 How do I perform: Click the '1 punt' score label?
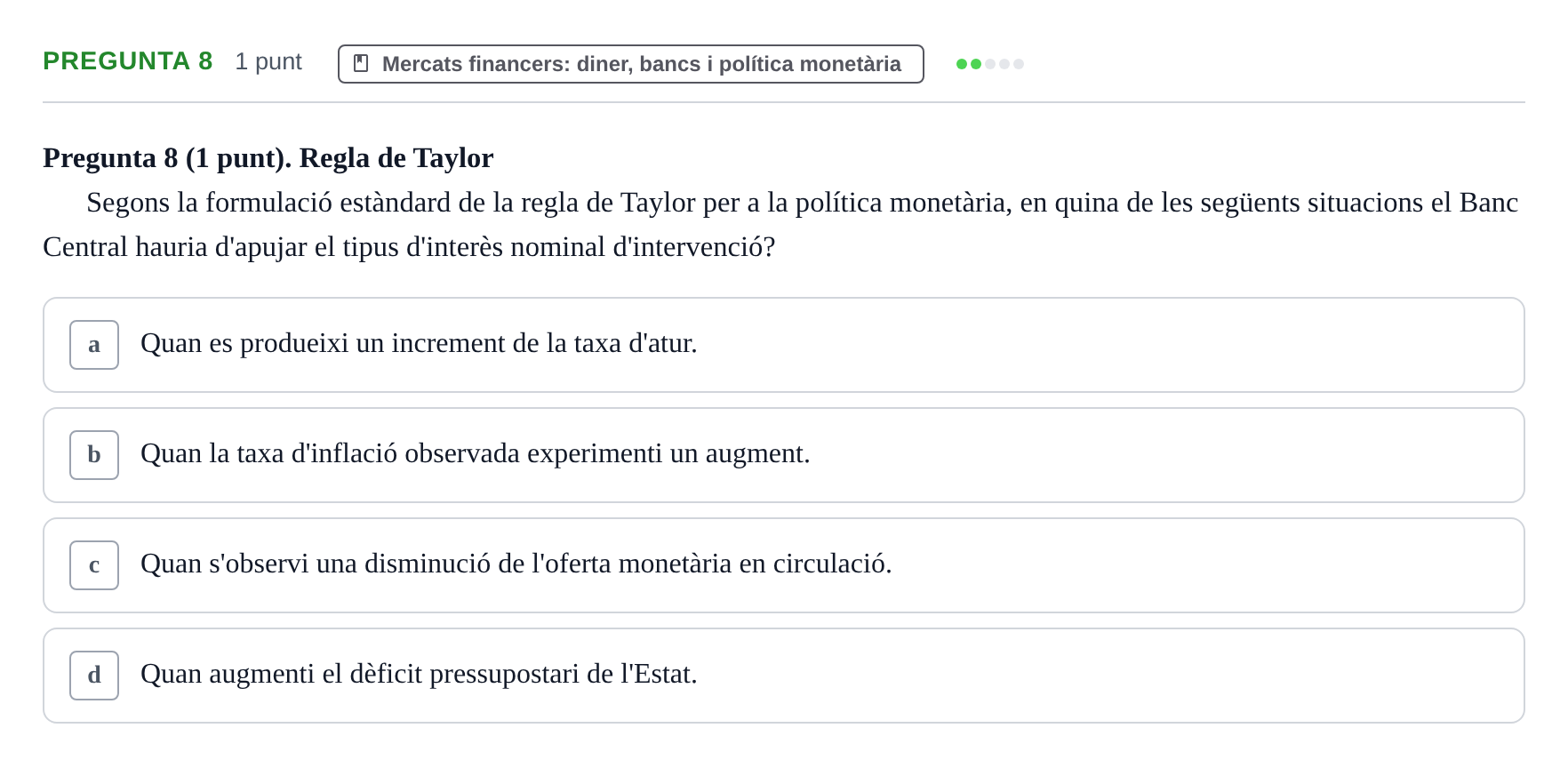(268, 61)
